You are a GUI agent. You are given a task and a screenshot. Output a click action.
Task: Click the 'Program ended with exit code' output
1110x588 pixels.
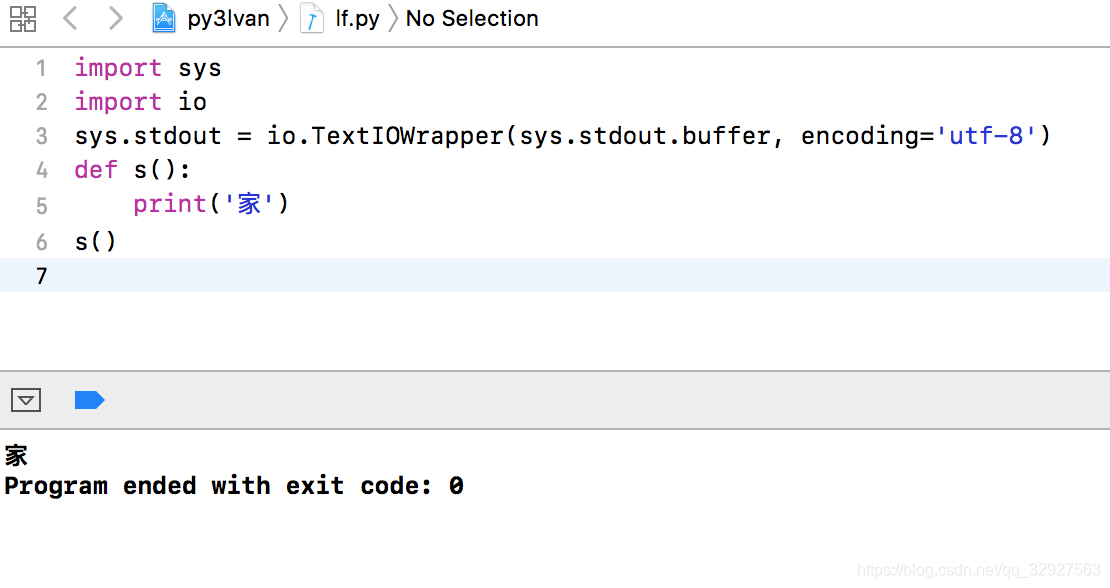tap(234, 486)
